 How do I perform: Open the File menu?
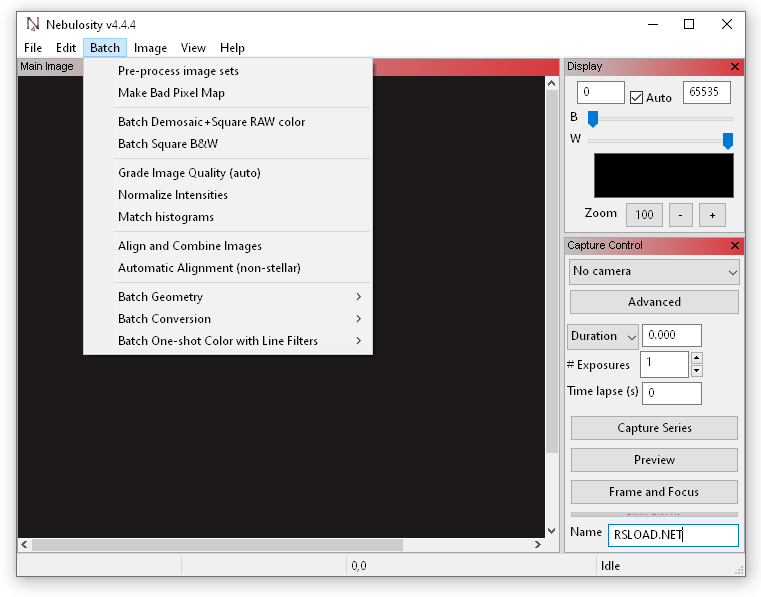(33, 48)
